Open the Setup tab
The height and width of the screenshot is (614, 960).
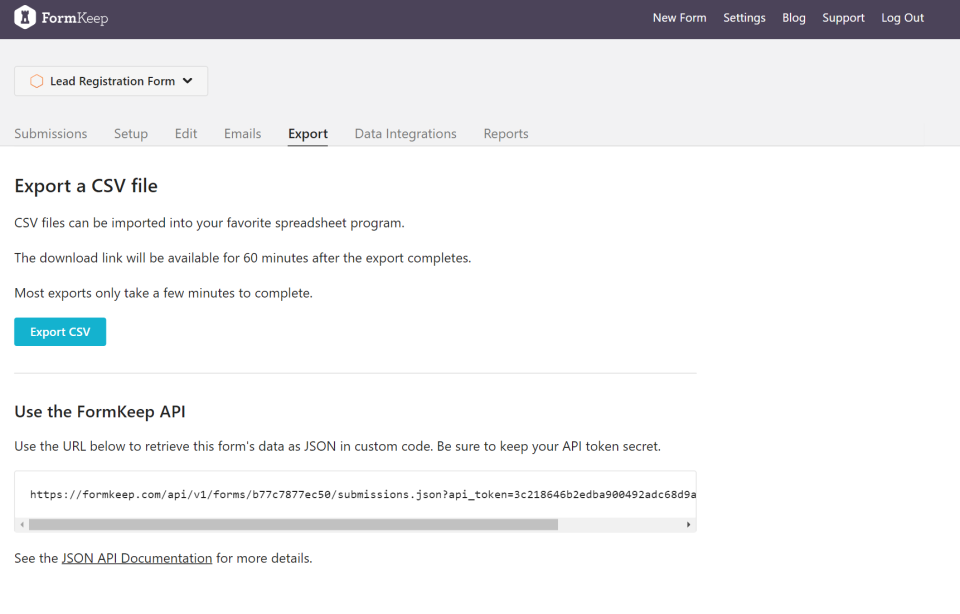[131, 134]
